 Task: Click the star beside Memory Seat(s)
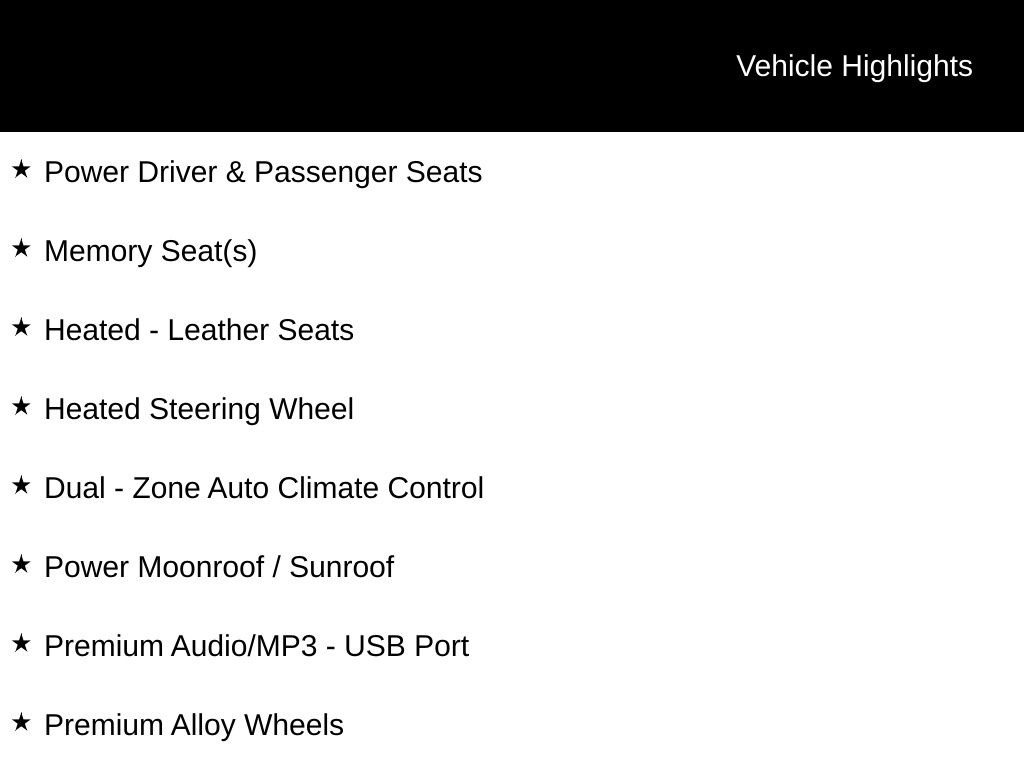pyautogui.click(x=21, y=249)
